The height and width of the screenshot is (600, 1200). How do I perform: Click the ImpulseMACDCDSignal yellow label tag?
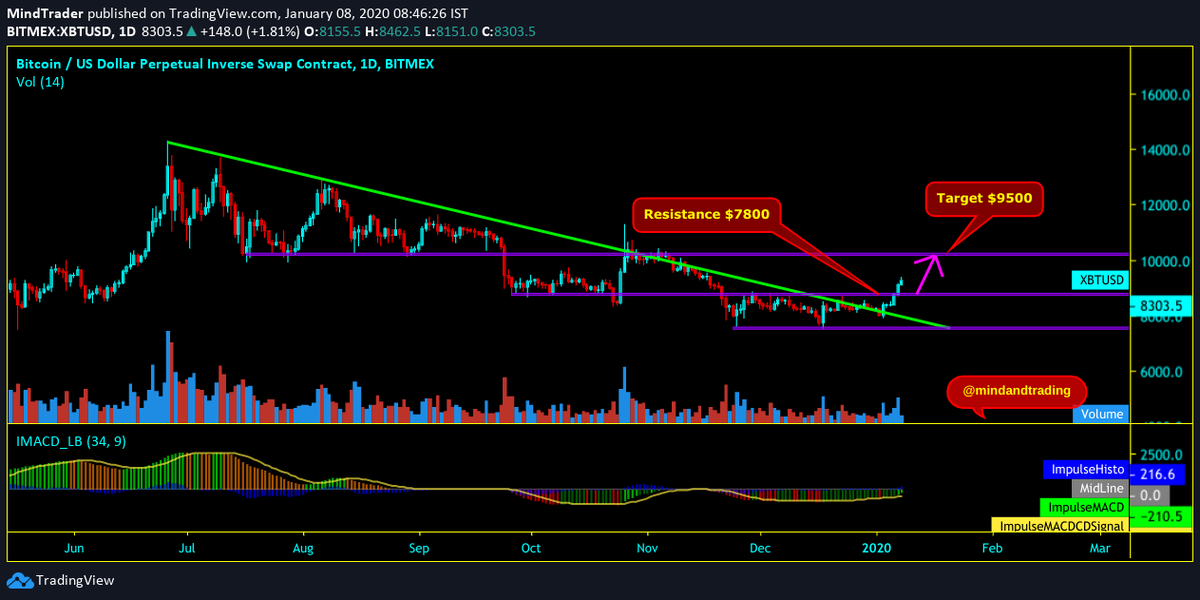coord(1059,525)
